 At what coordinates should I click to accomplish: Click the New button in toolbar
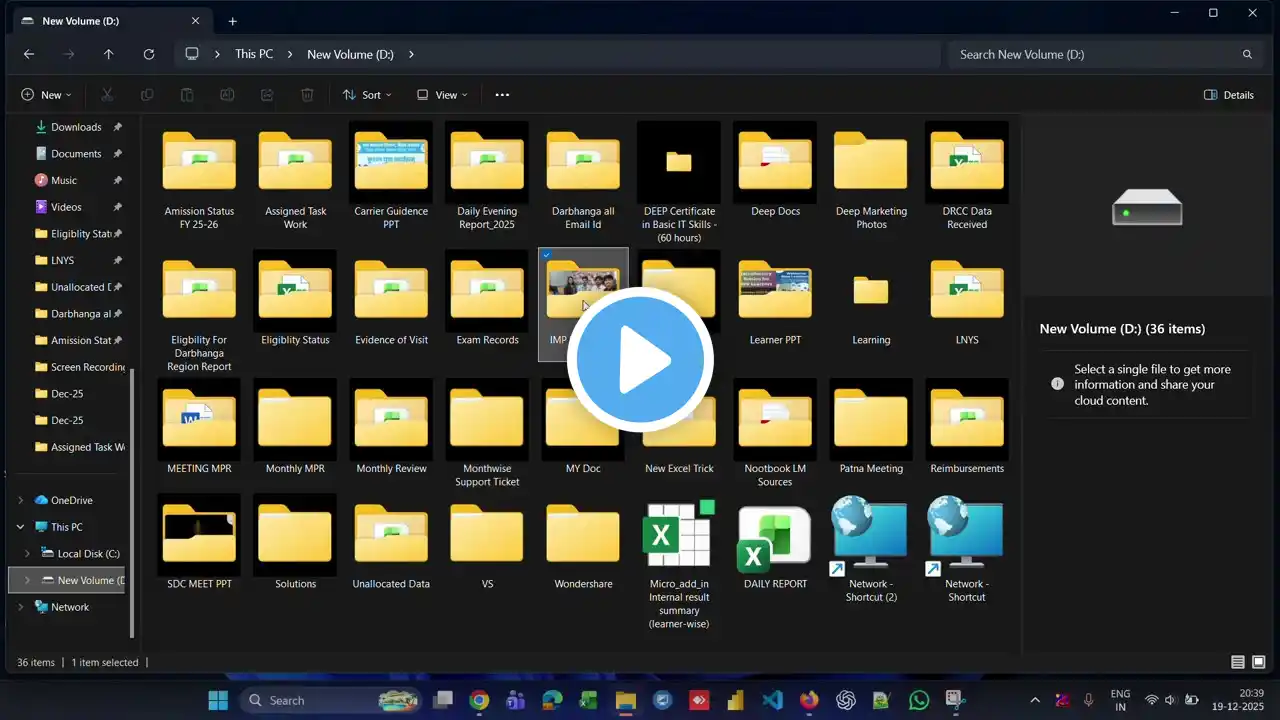click(x=46, y=95)
